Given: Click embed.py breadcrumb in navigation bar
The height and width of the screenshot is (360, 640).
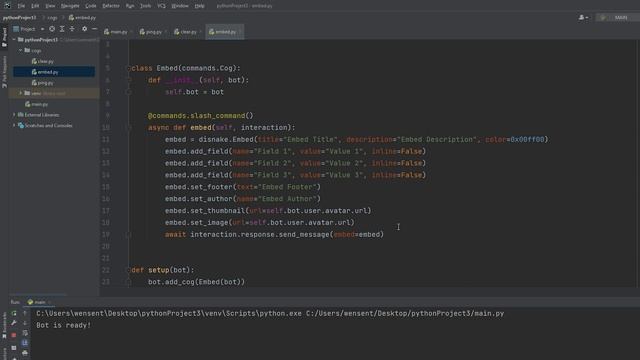Looking at the screenshot, I should pos(82,18).
